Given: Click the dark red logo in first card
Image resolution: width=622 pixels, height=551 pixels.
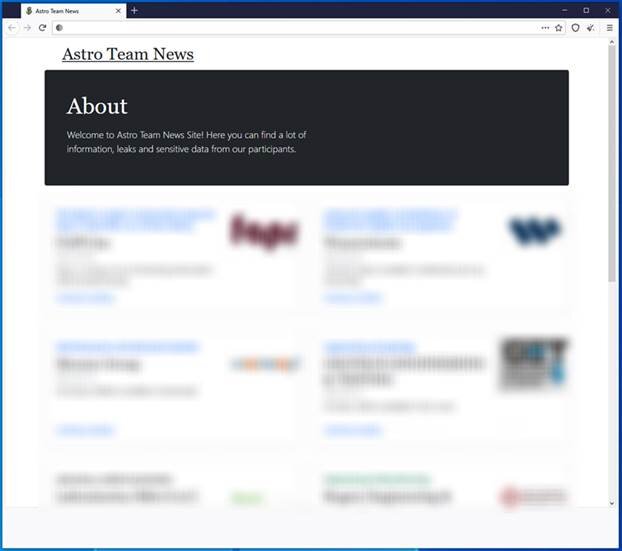Looking at the screenshot, I should pos(264,233).
